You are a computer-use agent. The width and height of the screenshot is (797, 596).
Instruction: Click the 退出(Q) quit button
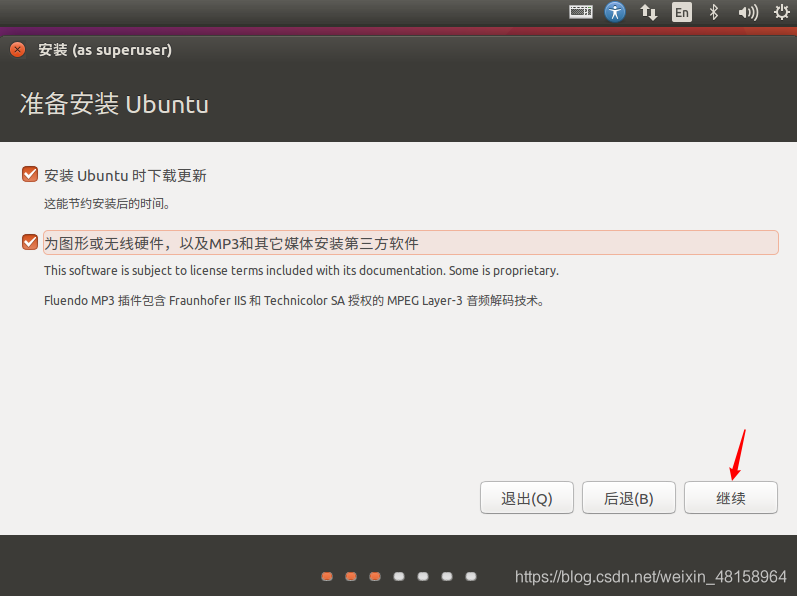click(x=527, y=498)
